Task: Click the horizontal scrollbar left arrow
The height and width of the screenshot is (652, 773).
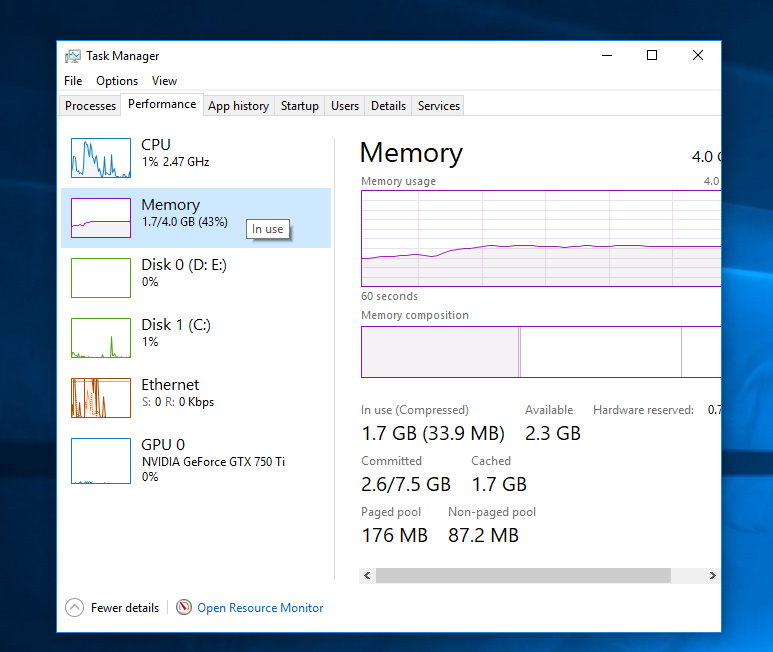Action: pos(368,576)
